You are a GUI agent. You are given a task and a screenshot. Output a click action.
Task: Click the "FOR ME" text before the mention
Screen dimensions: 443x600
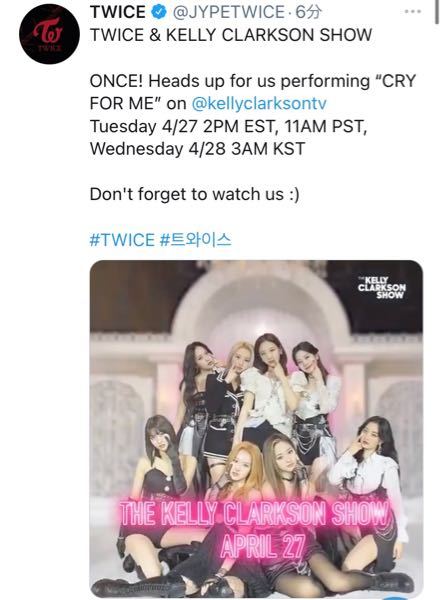(x=125, y=103)
